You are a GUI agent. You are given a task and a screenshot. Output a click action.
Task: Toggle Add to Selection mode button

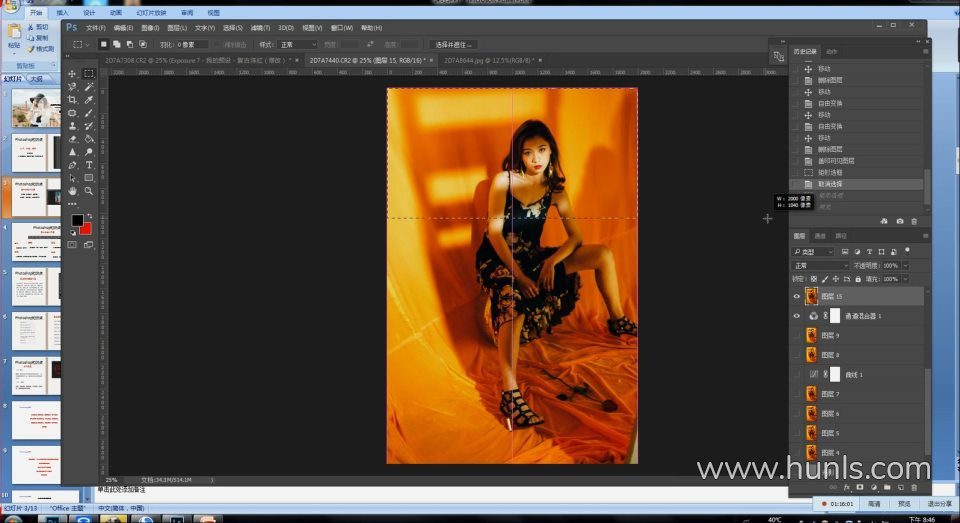(116, 44)
